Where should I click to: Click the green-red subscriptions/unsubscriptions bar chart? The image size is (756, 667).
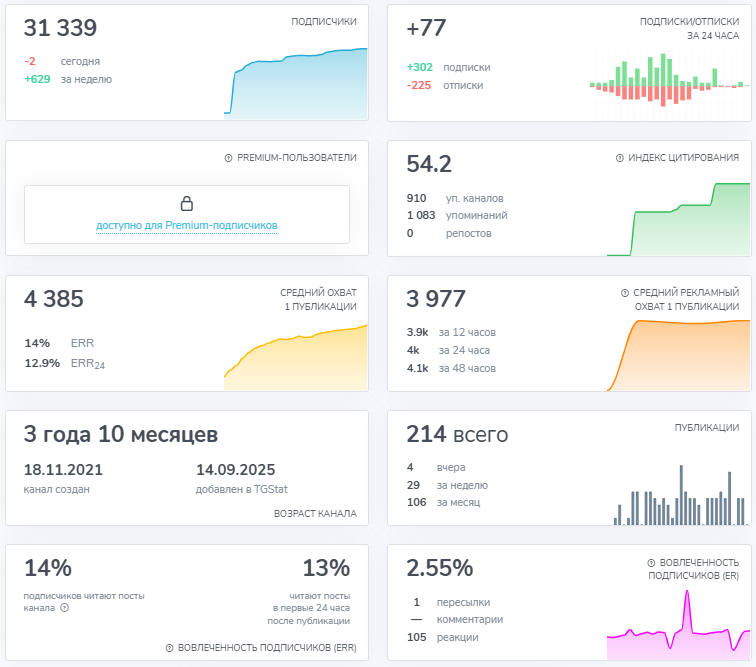click(x=664, y=84)
